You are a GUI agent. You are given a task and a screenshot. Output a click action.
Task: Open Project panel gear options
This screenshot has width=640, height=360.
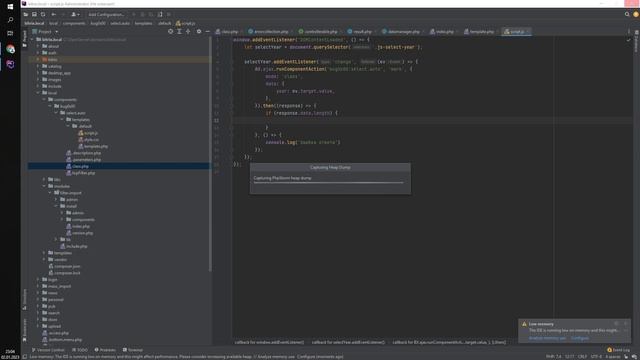(x=199, y=31)
